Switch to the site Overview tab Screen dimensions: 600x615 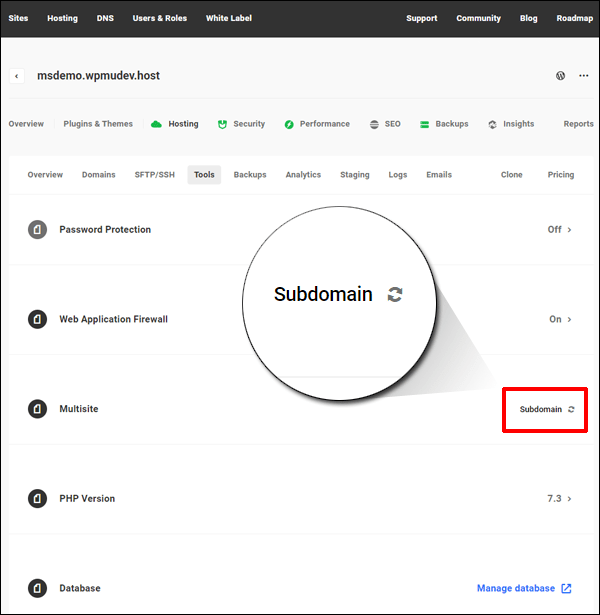pos(26,124)
